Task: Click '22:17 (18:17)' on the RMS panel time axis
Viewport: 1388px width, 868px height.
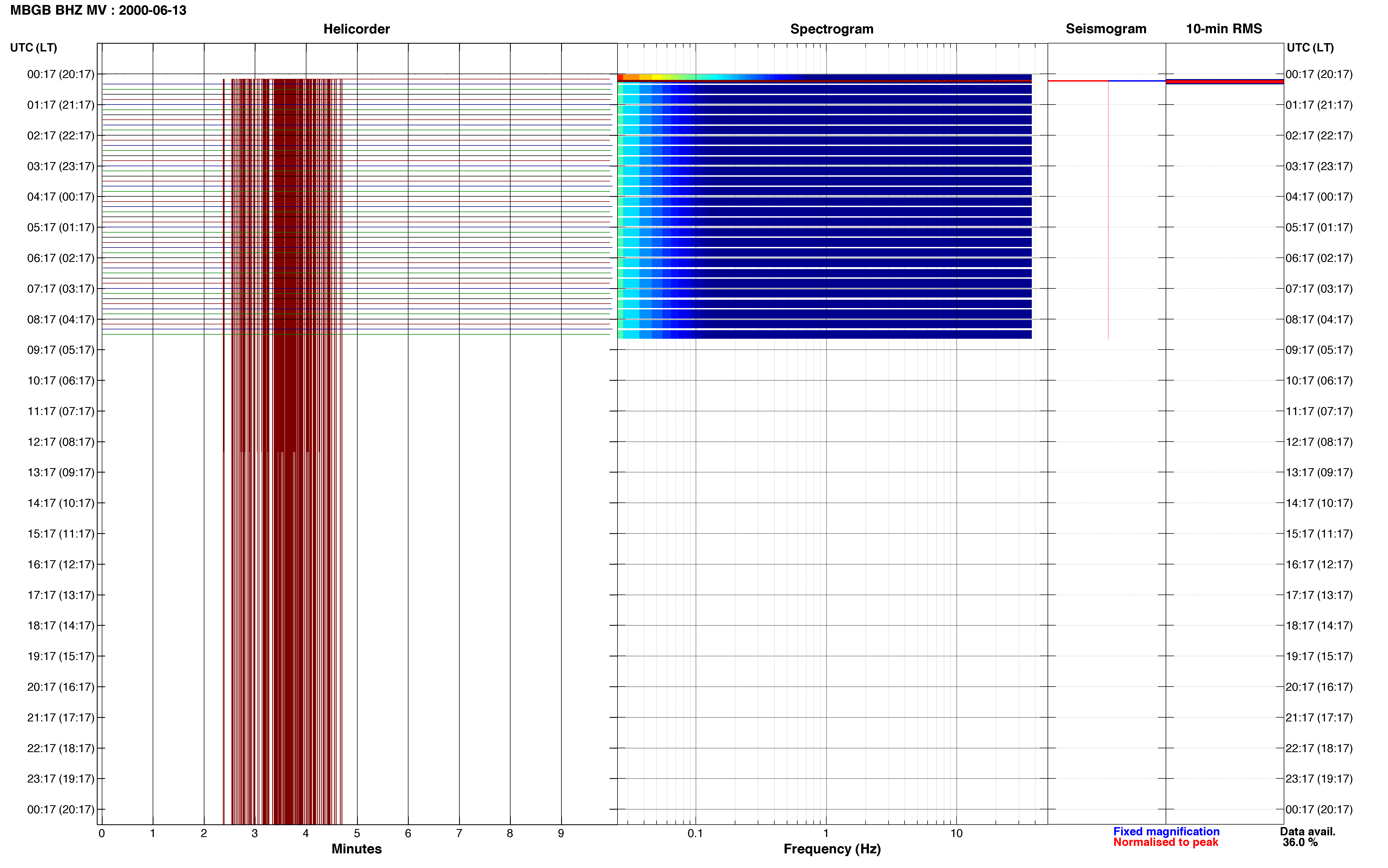Action: [x=1319, y=749]
